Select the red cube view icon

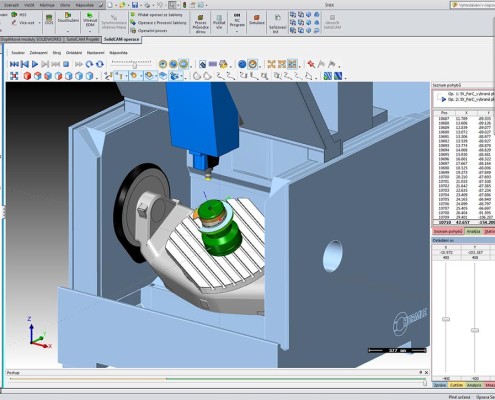27,76
